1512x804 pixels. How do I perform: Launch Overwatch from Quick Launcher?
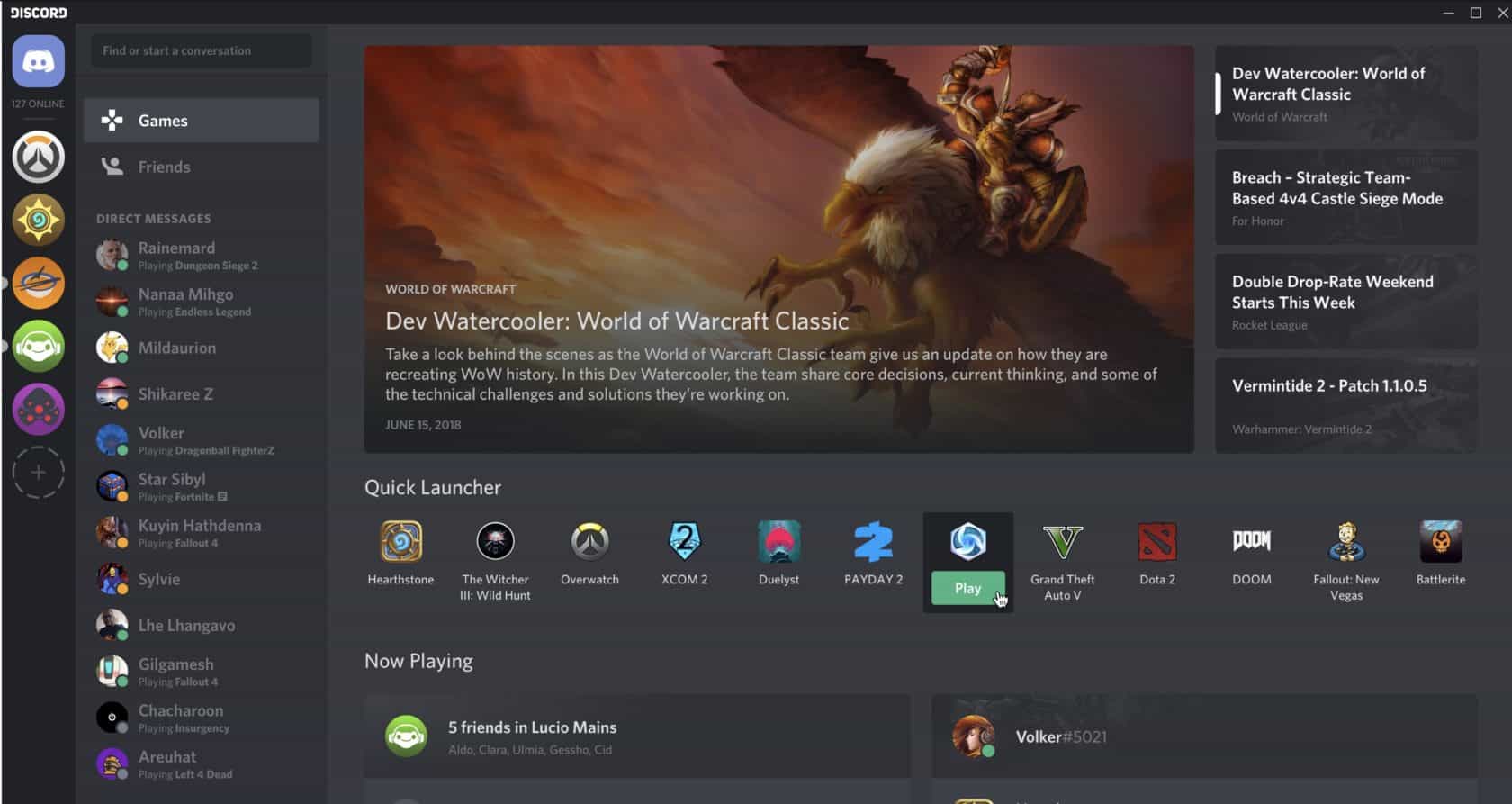tap(589, 542)
